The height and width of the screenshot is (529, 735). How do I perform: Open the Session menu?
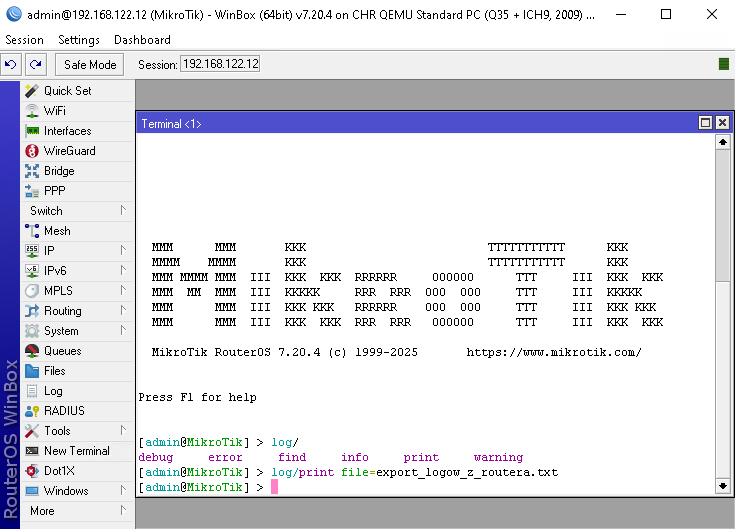pos(24,40)
